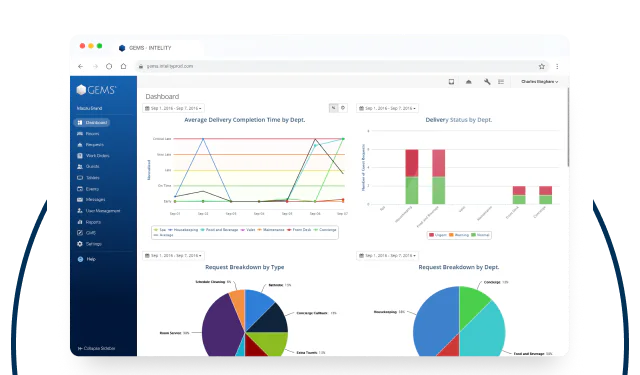Toggle the Average legend entry
Viewport: 640px width, 375px height.
click(164, 235)
